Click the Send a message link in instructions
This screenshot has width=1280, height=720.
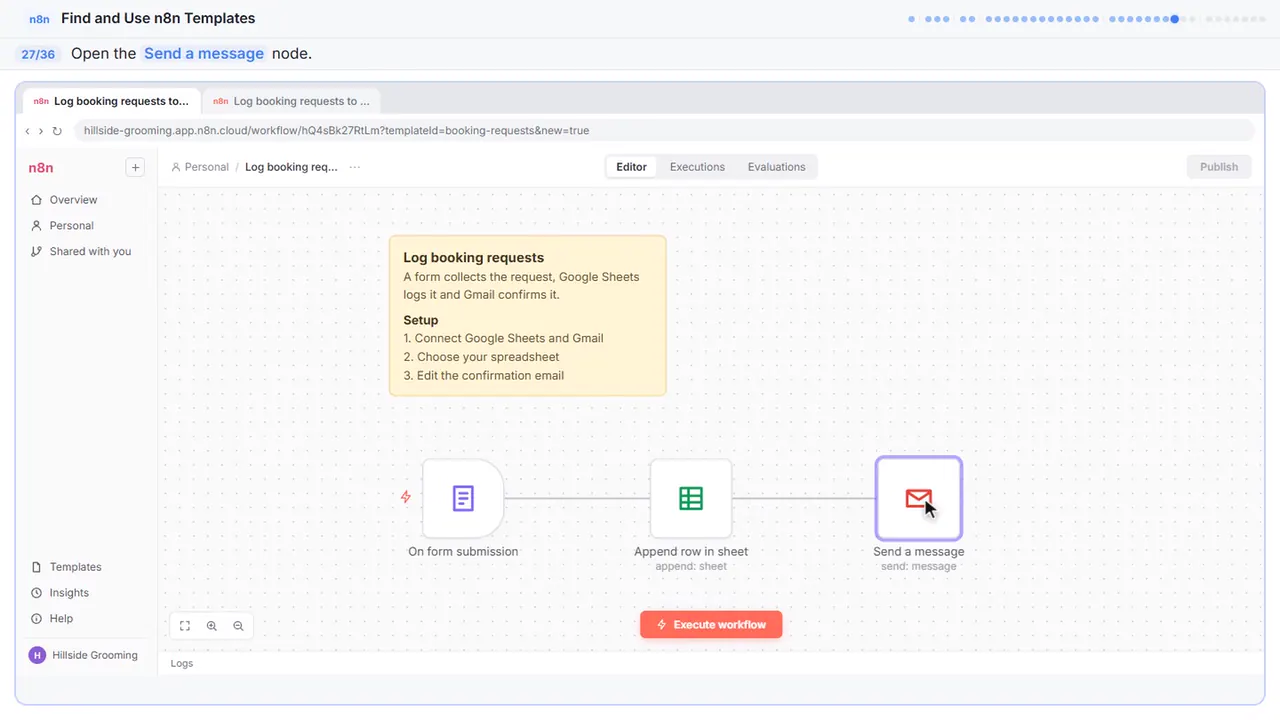(x=204, y=54)
